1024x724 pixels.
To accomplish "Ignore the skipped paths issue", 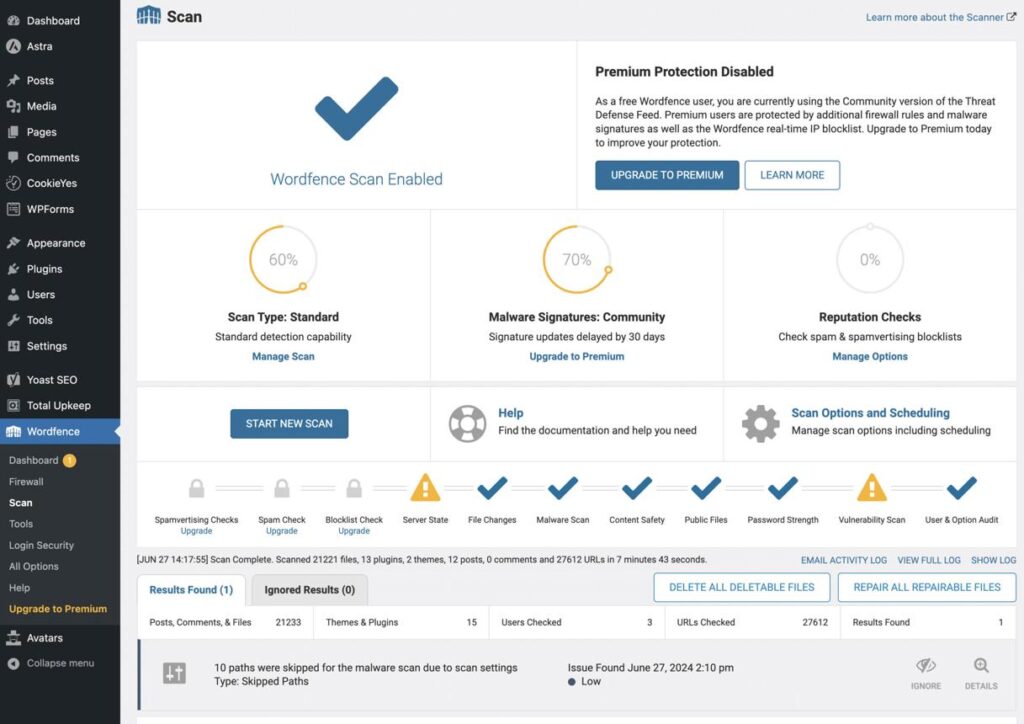I will (x=926, y=674).
